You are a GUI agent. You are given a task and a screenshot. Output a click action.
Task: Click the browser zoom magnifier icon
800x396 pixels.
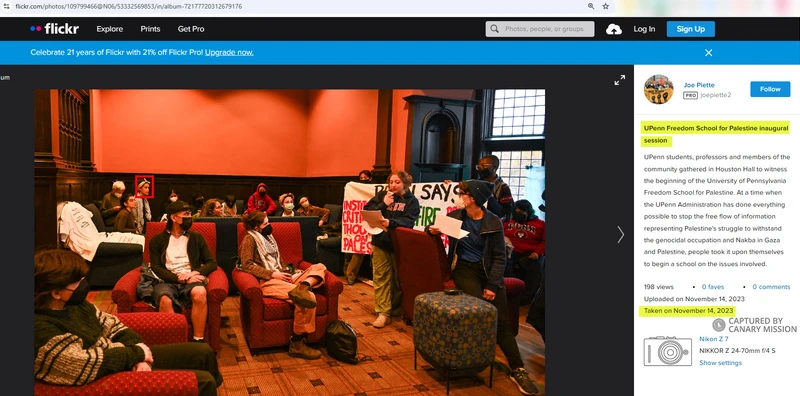click(x=591, y=6)
